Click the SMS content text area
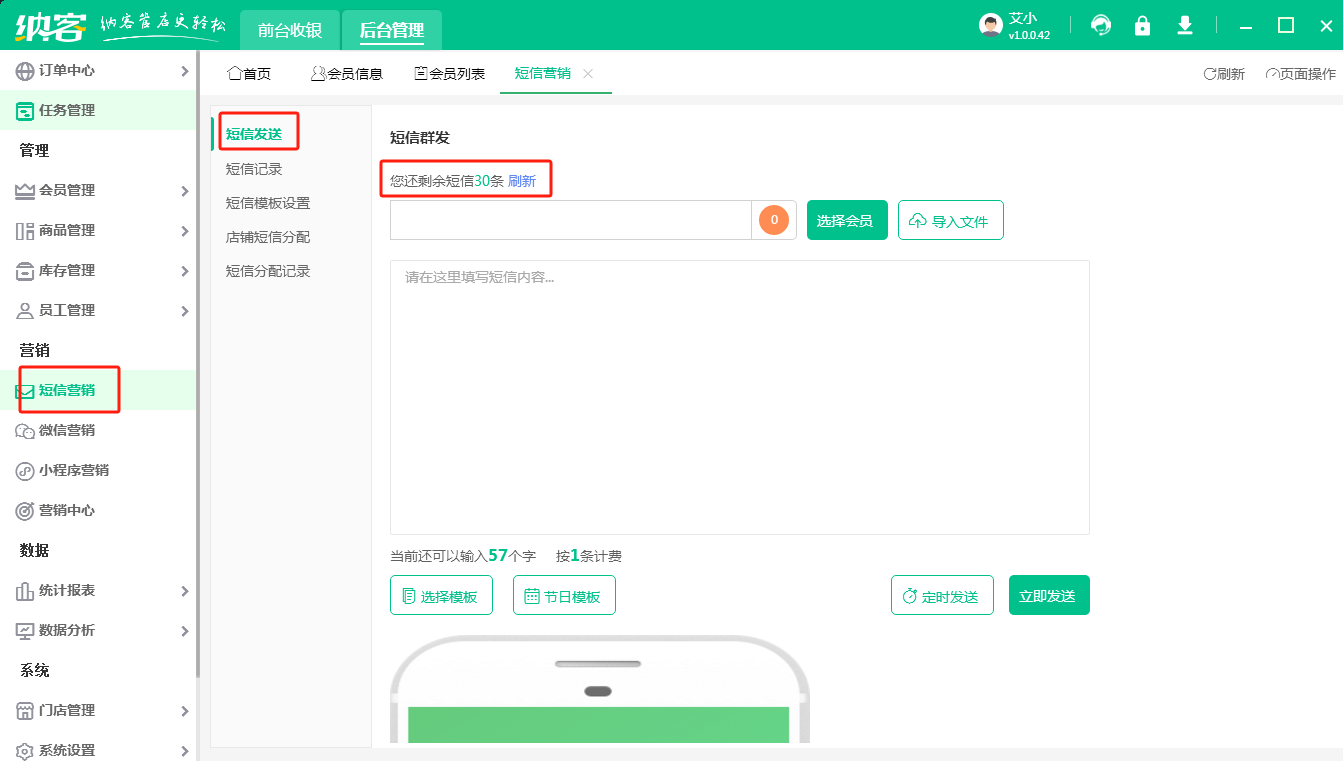1343x761 pixels. tap(739, 397)
